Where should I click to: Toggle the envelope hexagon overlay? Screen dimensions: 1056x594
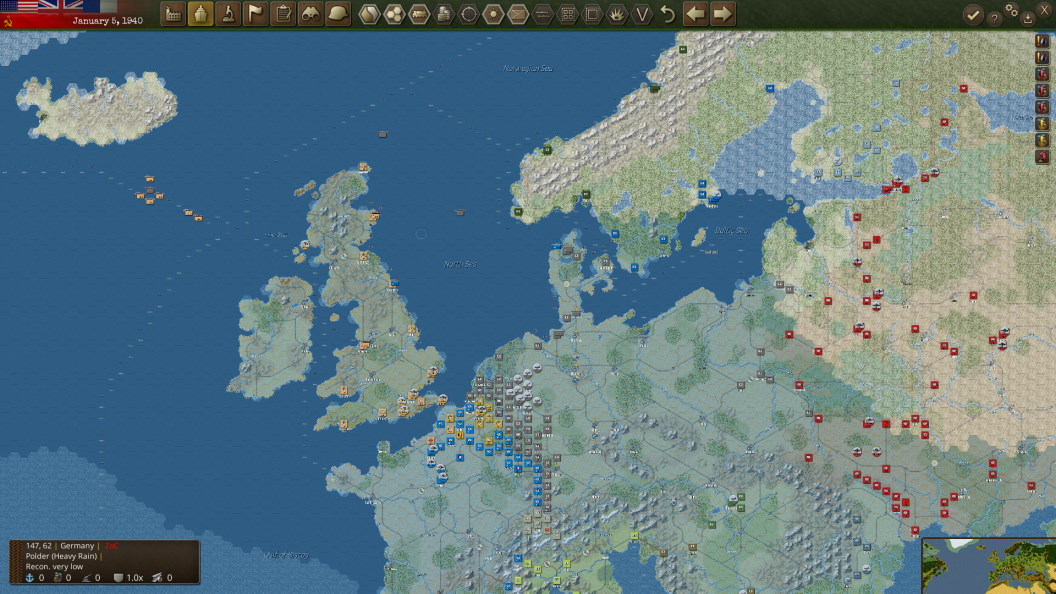point(518,13)
